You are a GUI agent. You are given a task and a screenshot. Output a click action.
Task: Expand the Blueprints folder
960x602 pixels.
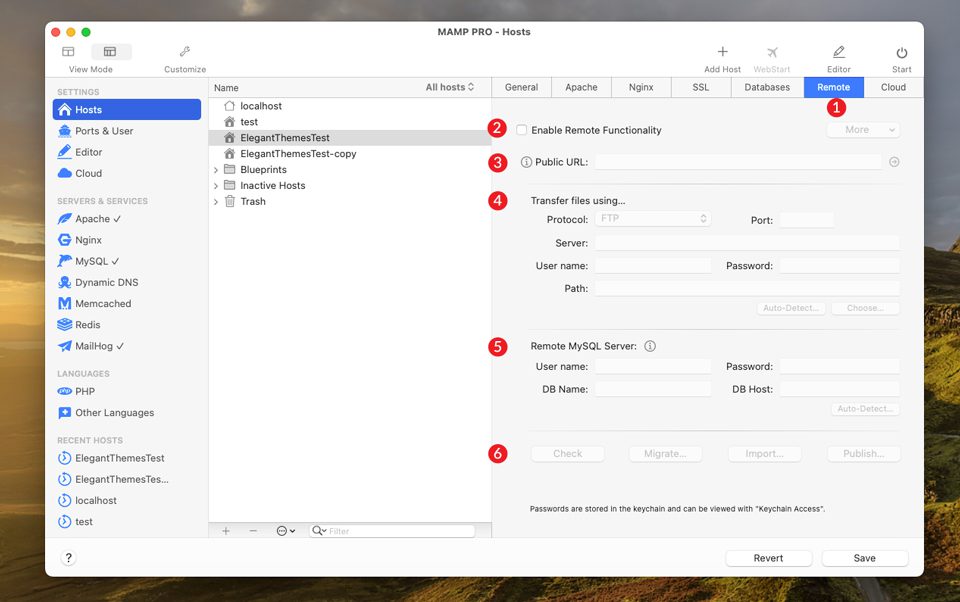216,170
